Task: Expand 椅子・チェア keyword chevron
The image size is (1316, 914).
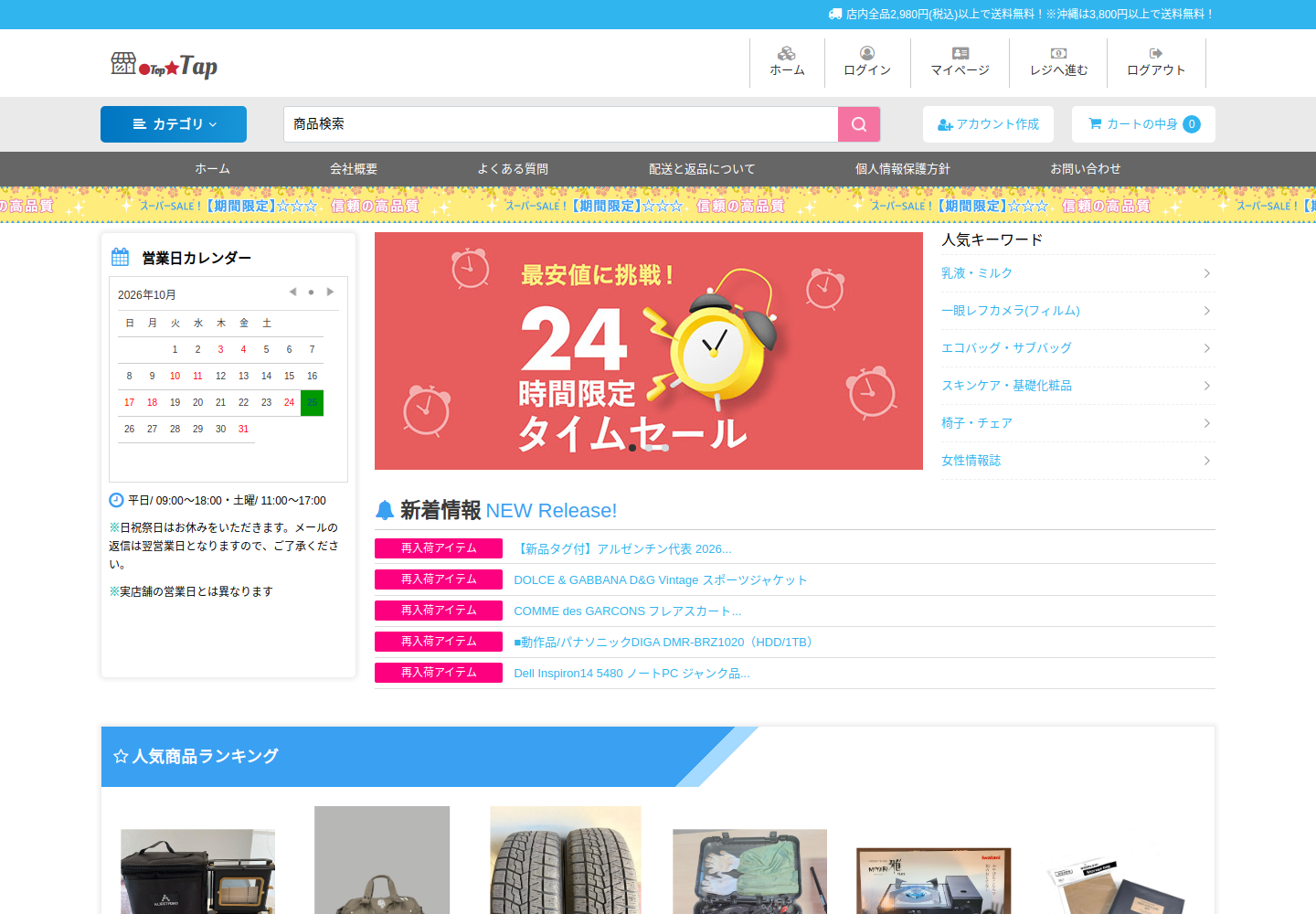Action: tap(1207, 423)
